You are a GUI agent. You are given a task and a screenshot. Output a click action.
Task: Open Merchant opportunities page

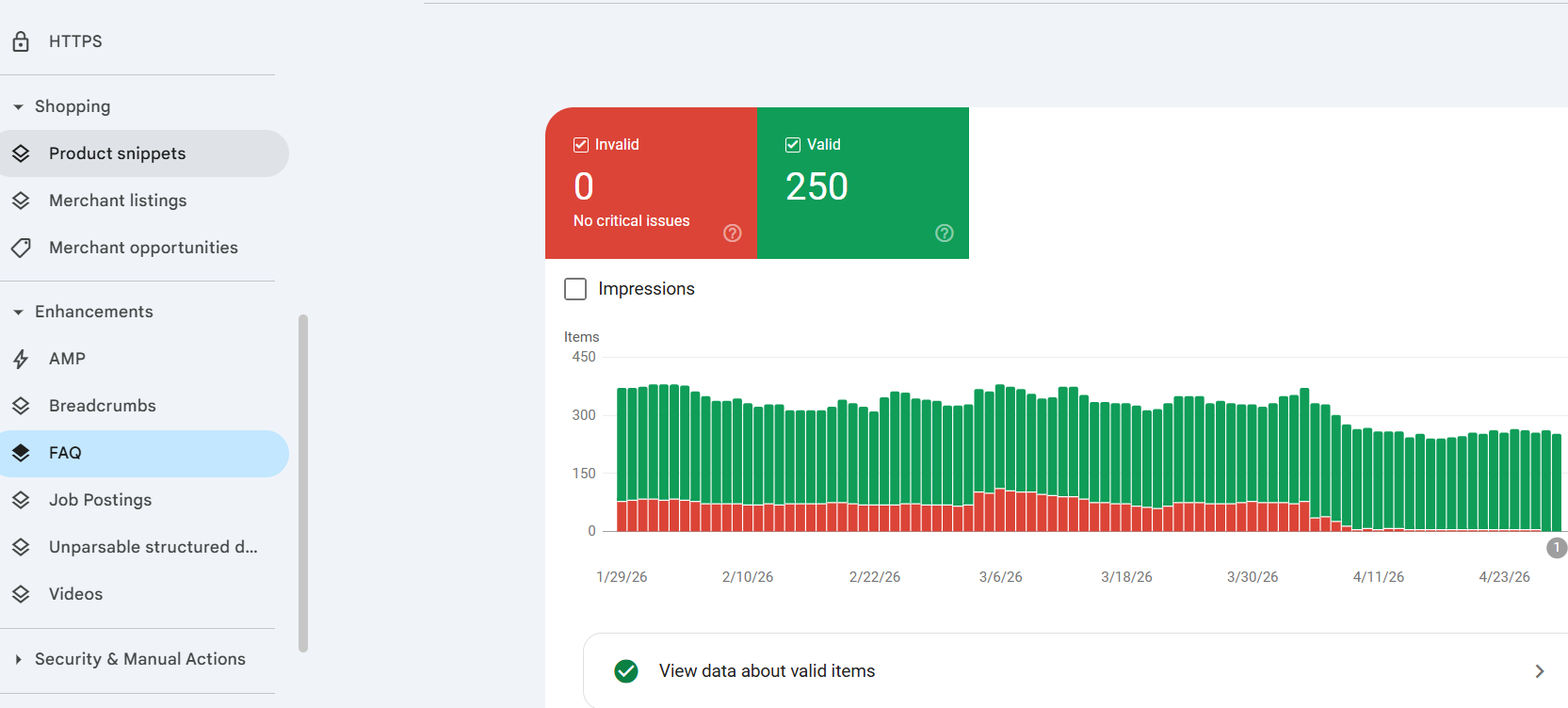pyautogui.click(x=144, y=248)
